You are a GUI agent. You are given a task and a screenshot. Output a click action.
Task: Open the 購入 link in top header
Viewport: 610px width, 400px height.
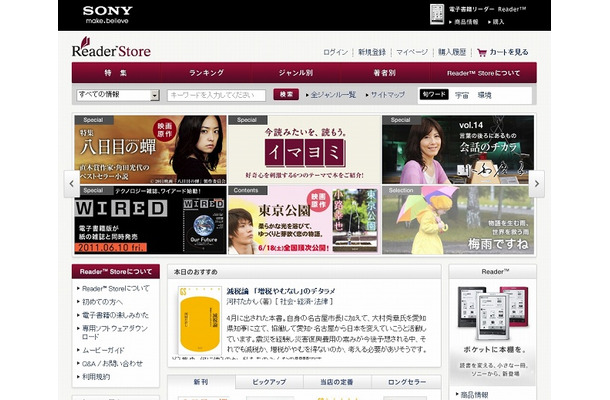(498, 22)
